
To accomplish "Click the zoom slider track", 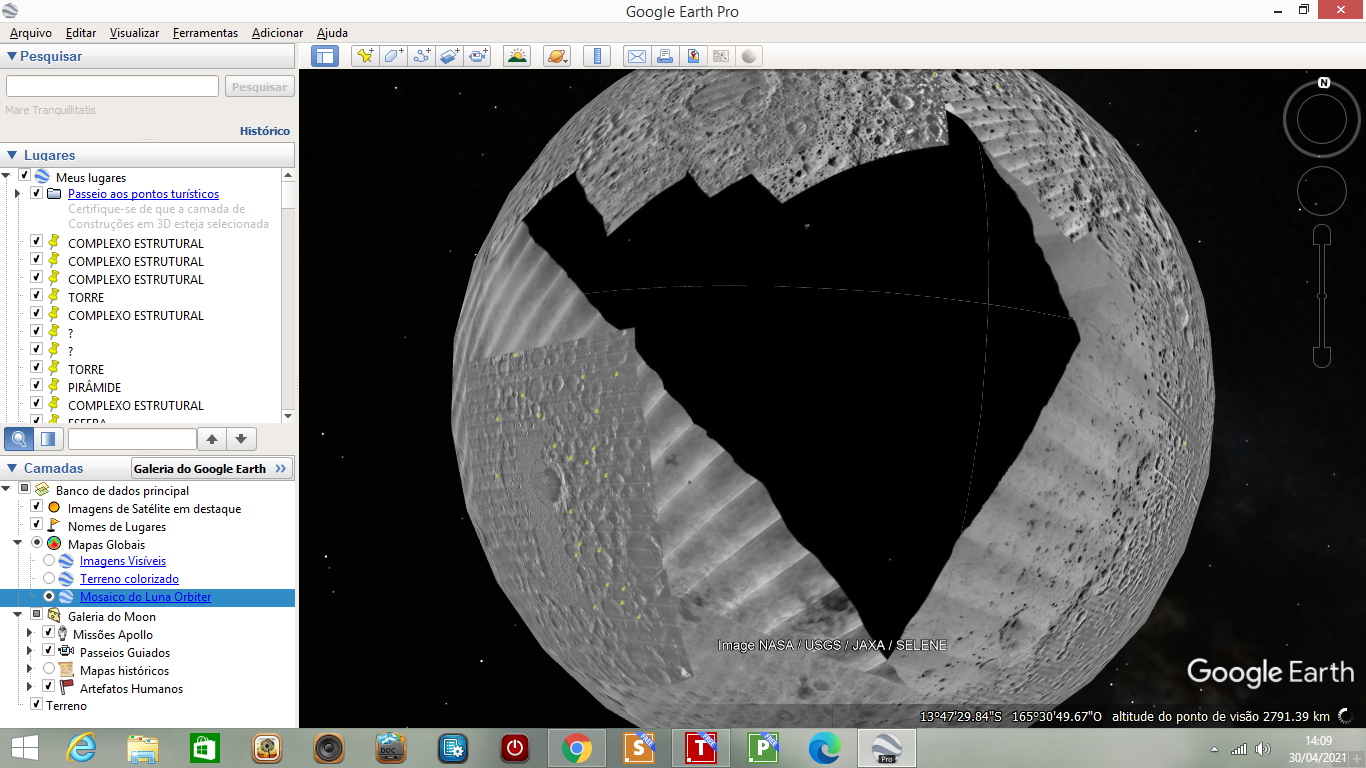I will (1322, 297).
